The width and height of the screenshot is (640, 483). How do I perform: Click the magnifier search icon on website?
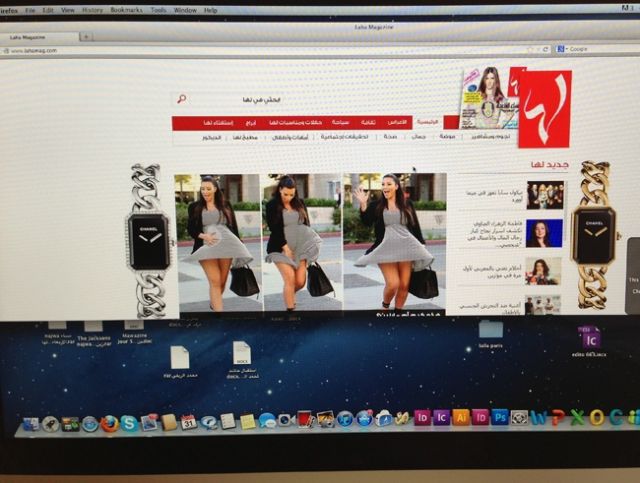coord(181,99)
